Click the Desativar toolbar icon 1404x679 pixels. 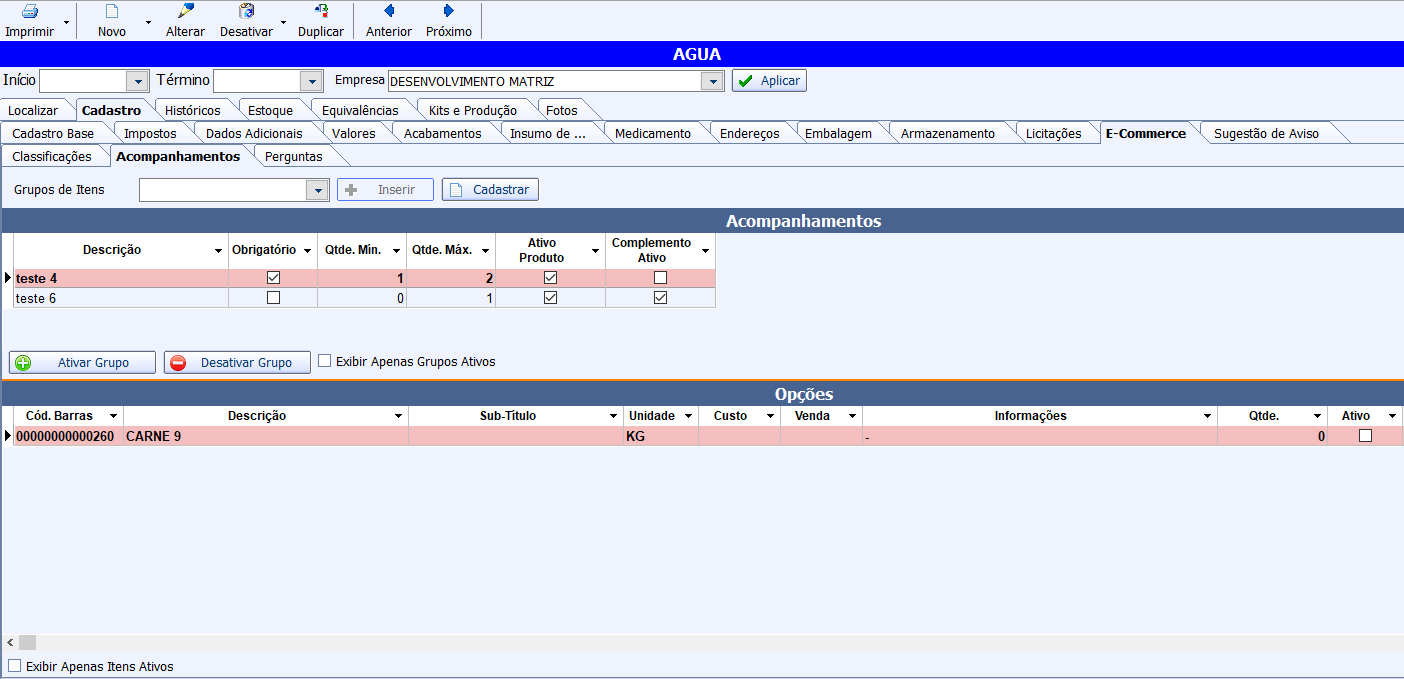[246, 12]
